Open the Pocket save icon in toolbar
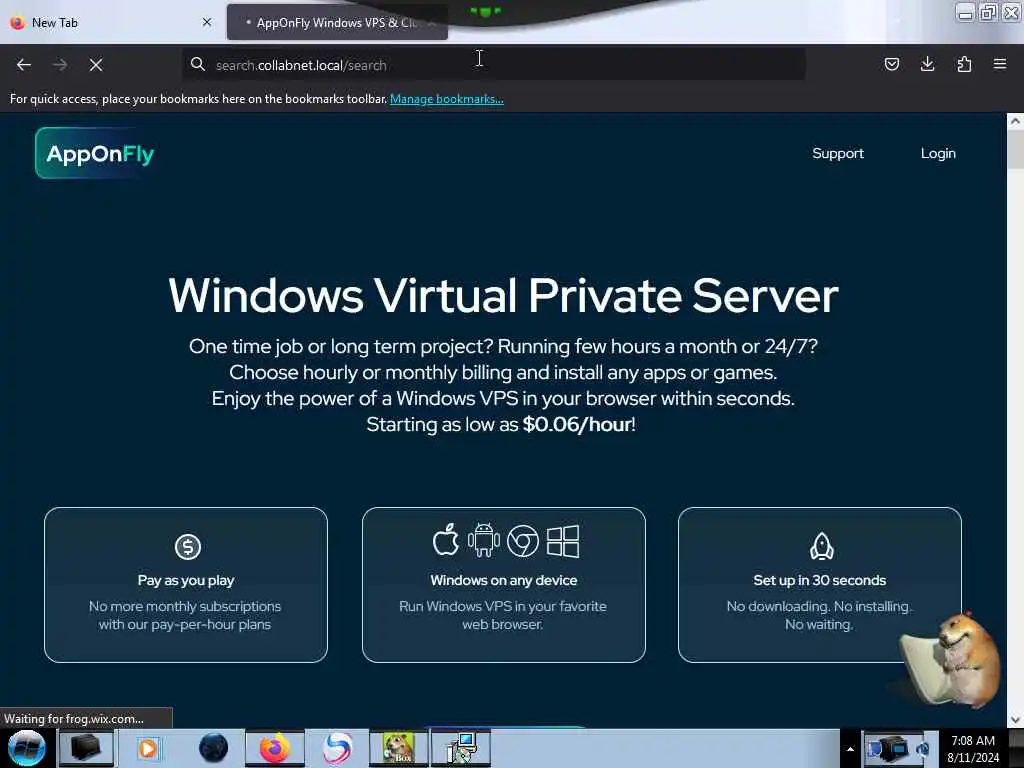The height and width of the screenshot is (768, 1024). [891, 64]
